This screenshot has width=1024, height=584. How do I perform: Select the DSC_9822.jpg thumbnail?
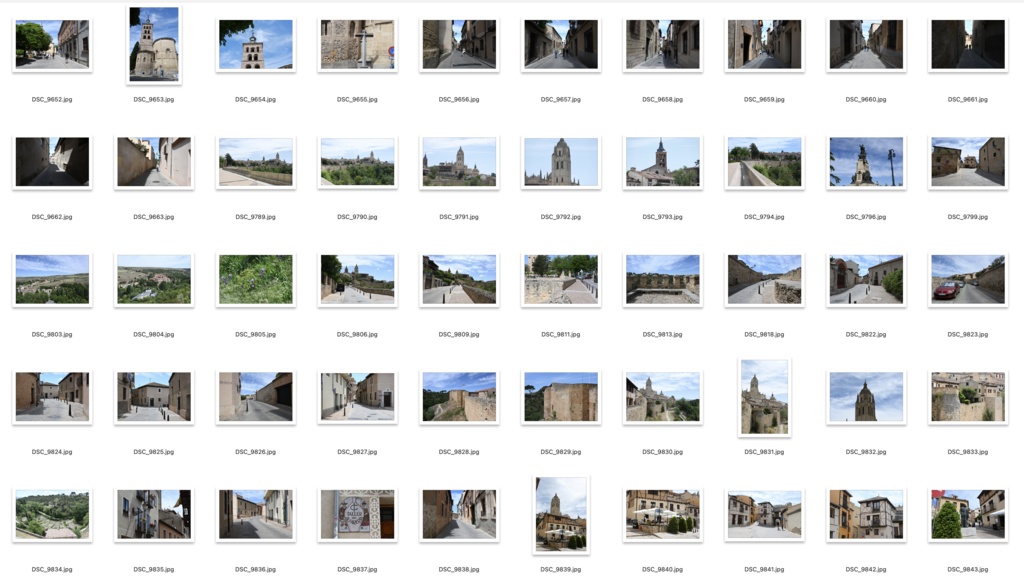[x=866, y=280]
